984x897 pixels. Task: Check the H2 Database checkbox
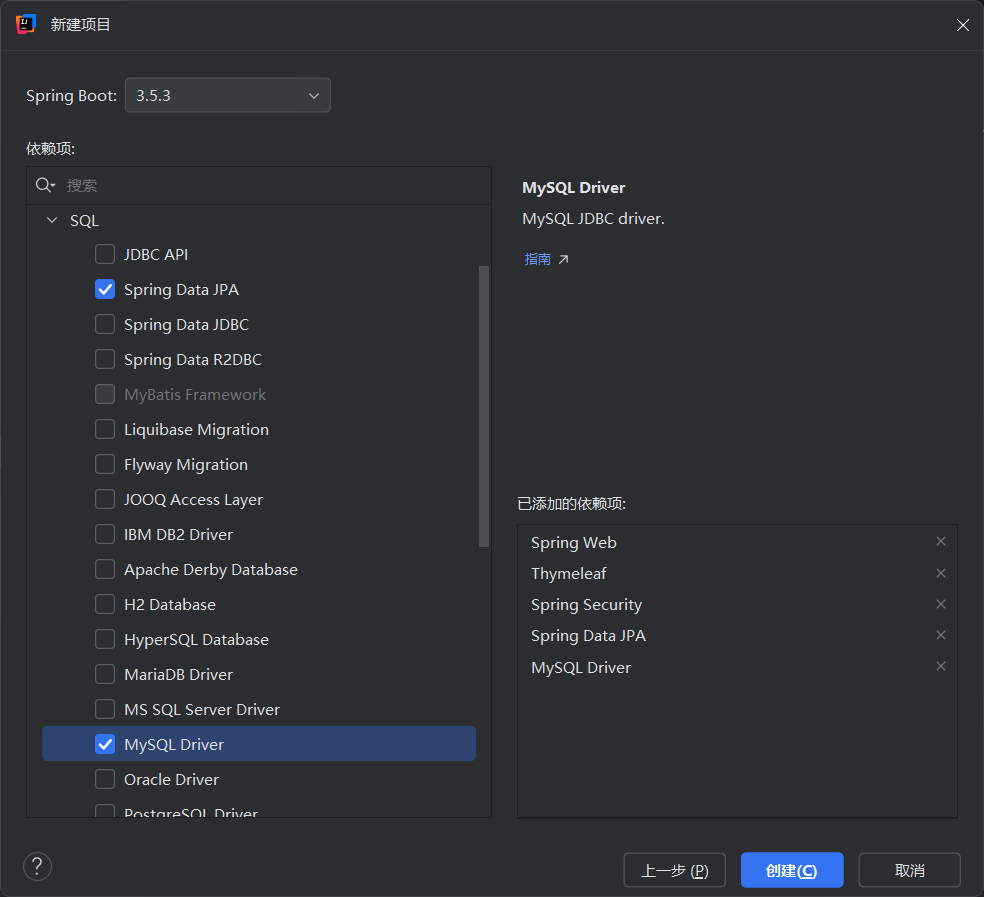coord(105,604)
